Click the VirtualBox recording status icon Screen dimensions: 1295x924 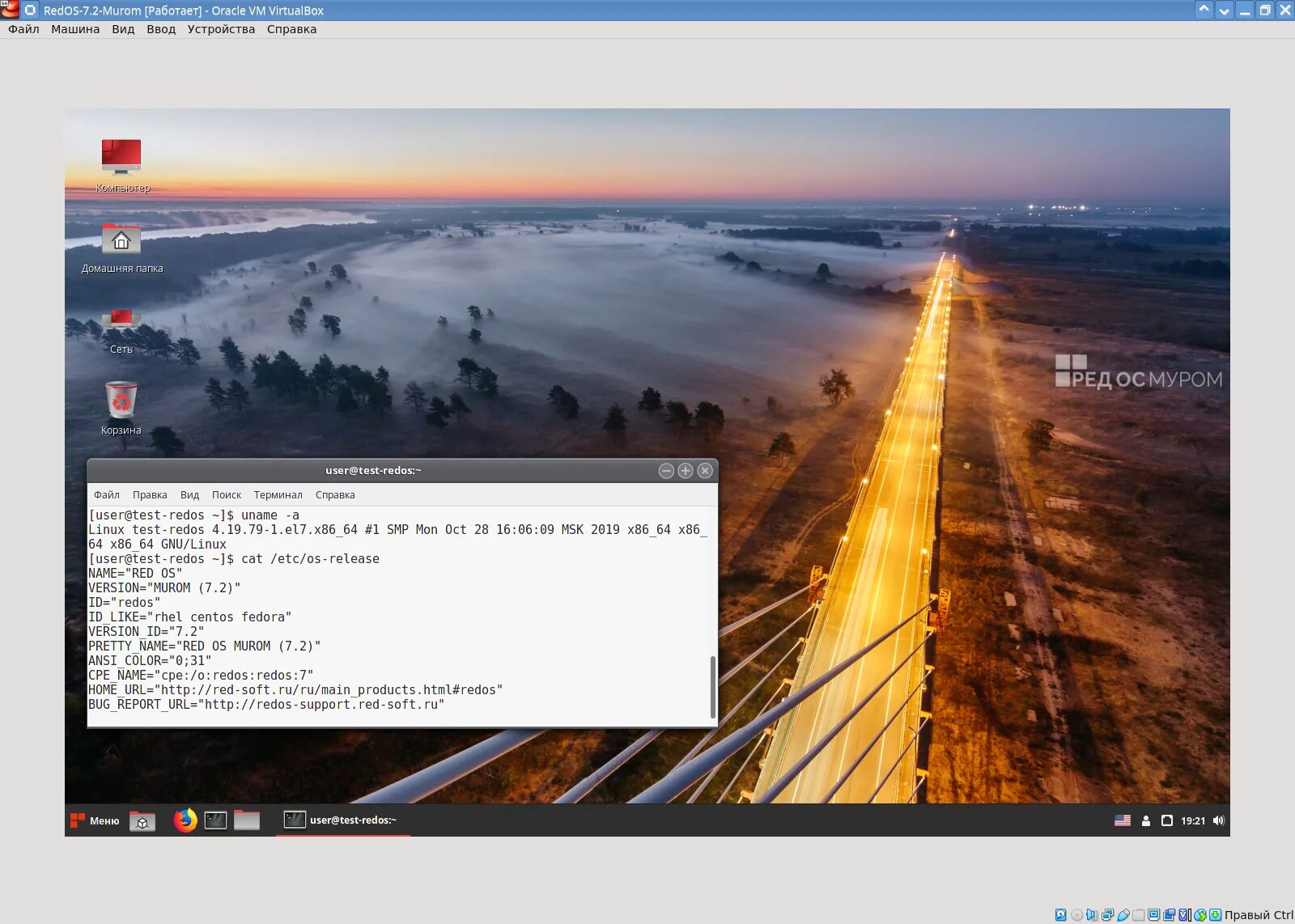coord(1169,915)
